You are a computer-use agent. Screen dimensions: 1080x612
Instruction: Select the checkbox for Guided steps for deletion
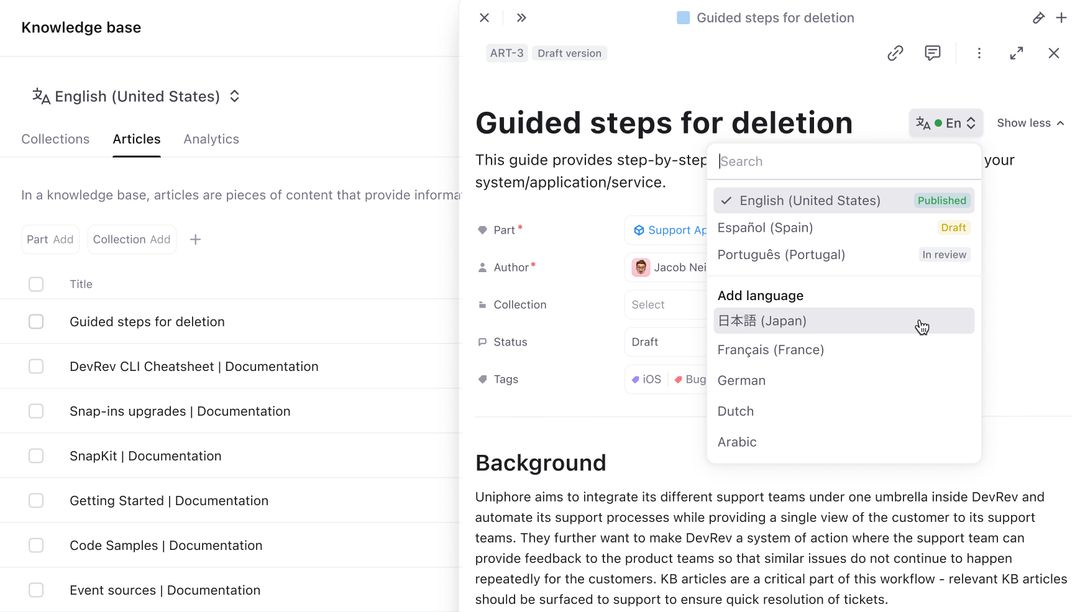point(36,321)
